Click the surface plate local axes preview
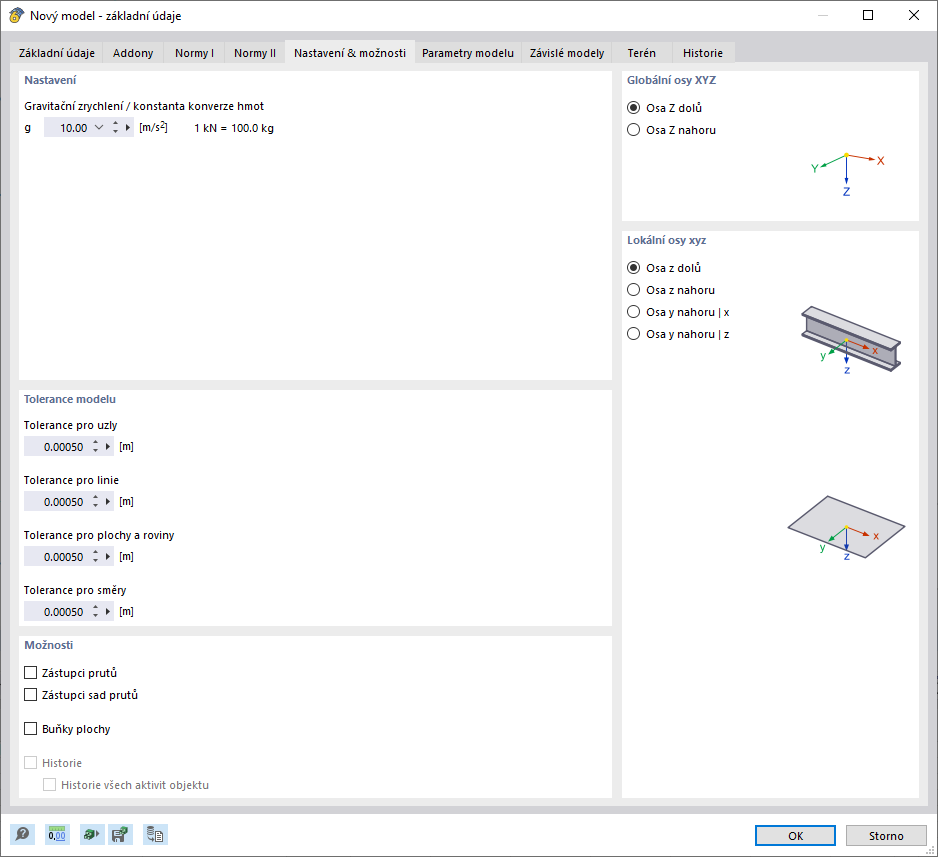This screenshot has height=857, width=938. 846,528
